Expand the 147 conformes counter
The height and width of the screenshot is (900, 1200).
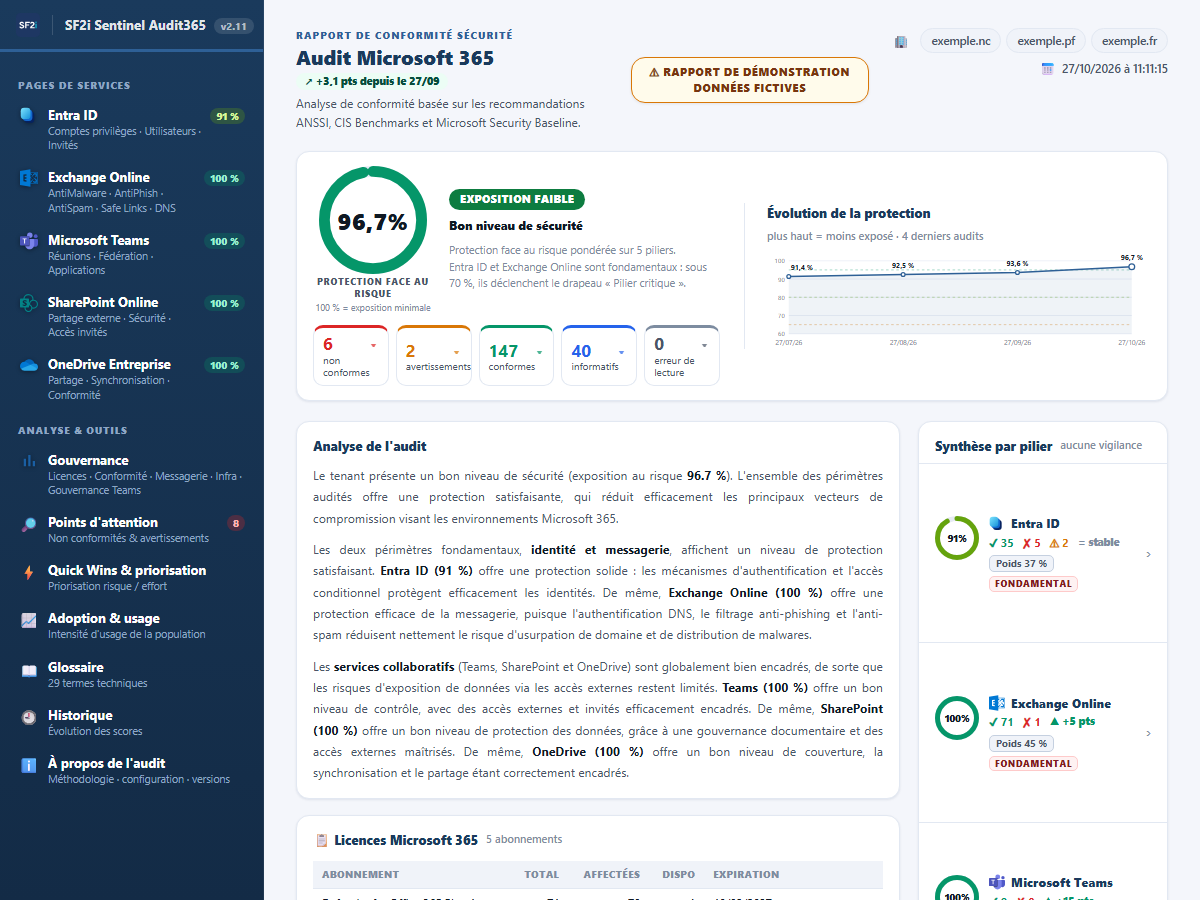pos(516,355)
